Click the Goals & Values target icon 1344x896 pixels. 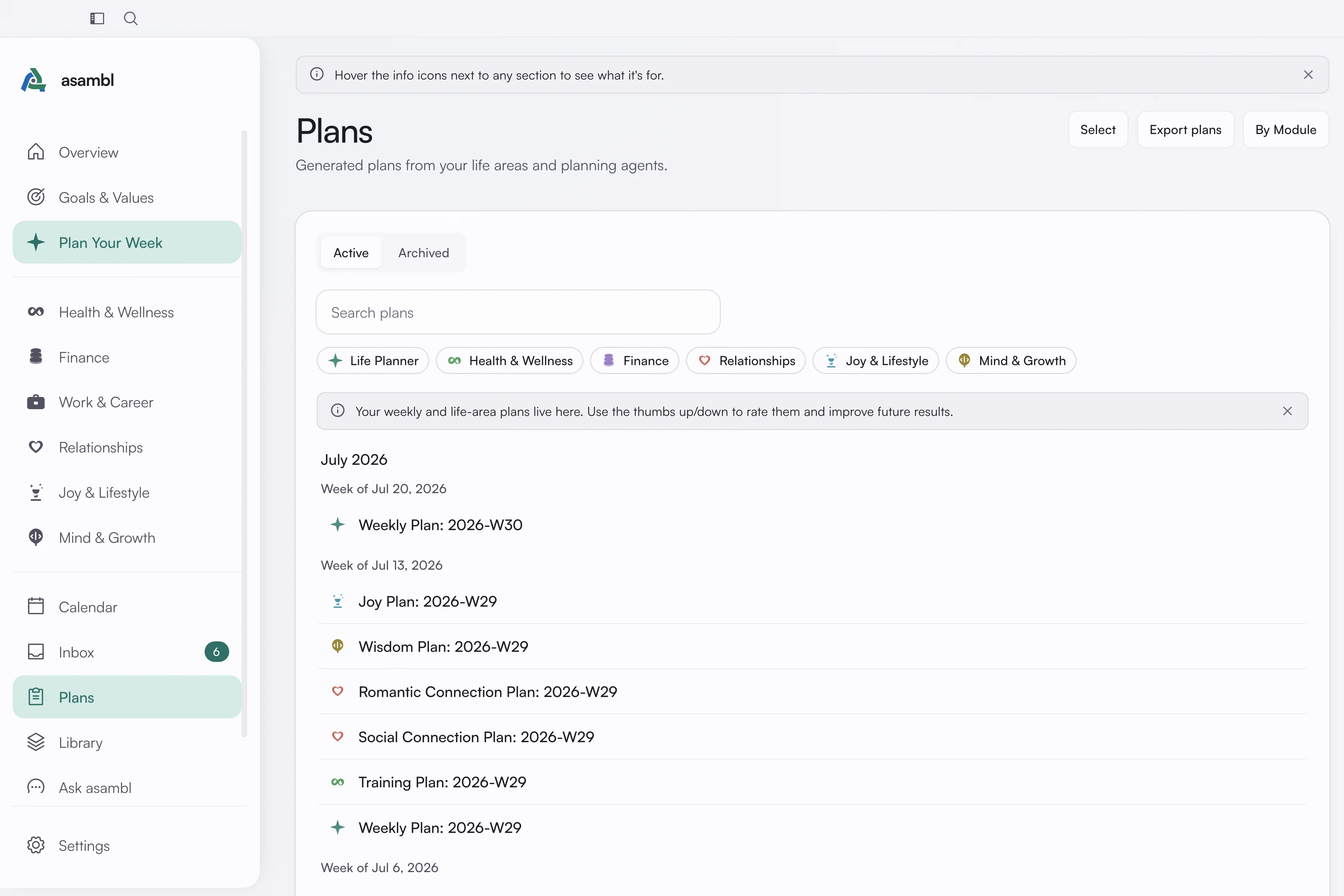(x=36, y=197)
